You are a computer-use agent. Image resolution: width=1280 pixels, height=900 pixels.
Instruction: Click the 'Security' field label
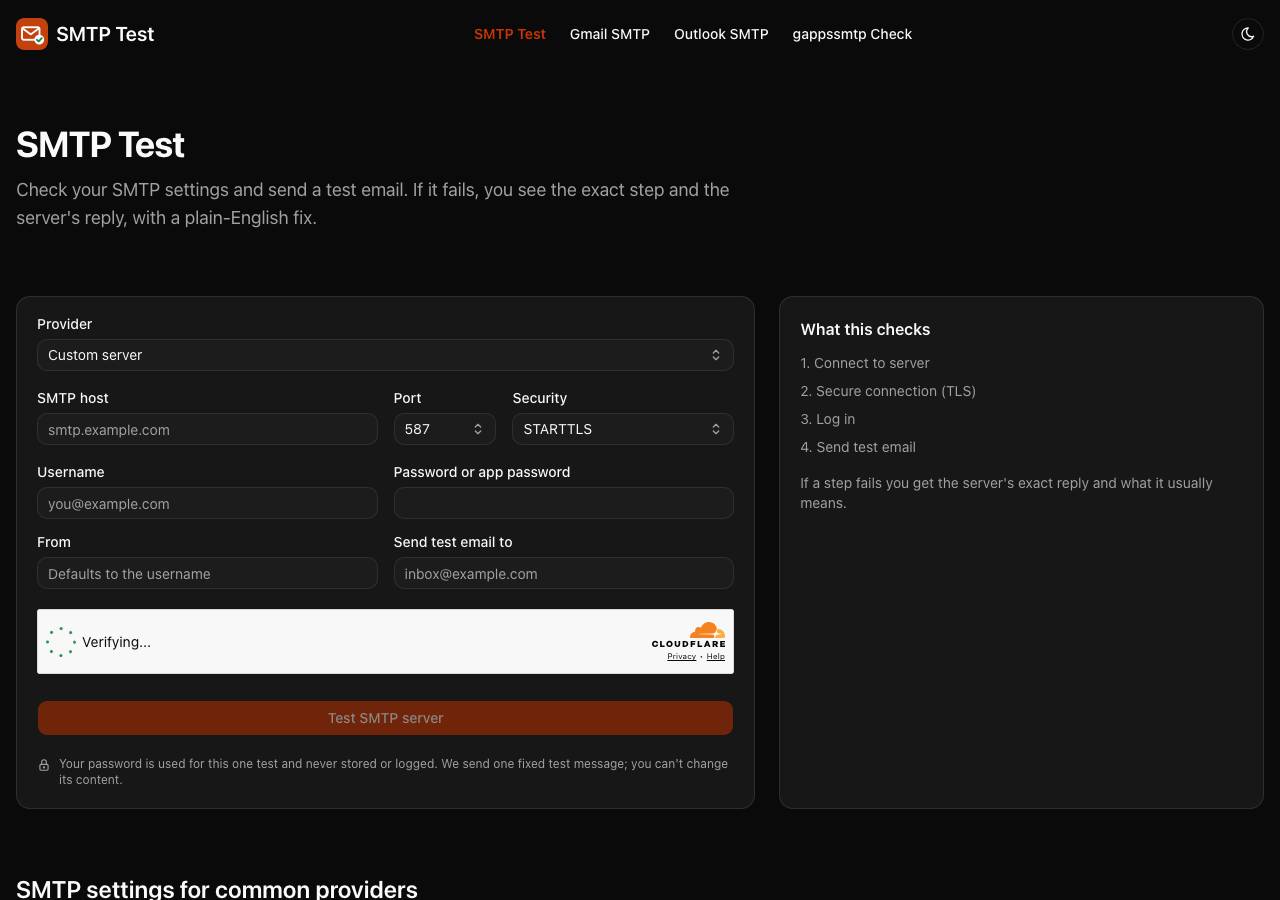click(540, 398)
